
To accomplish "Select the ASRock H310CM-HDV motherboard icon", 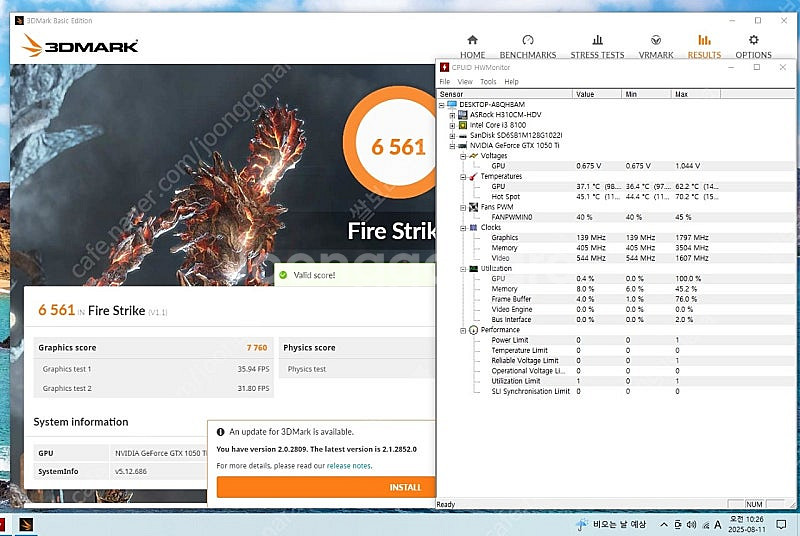I will pos(463,115).
